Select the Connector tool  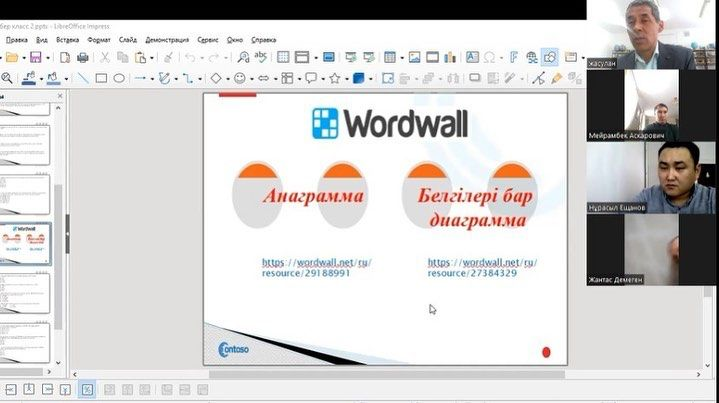(188, 78)
